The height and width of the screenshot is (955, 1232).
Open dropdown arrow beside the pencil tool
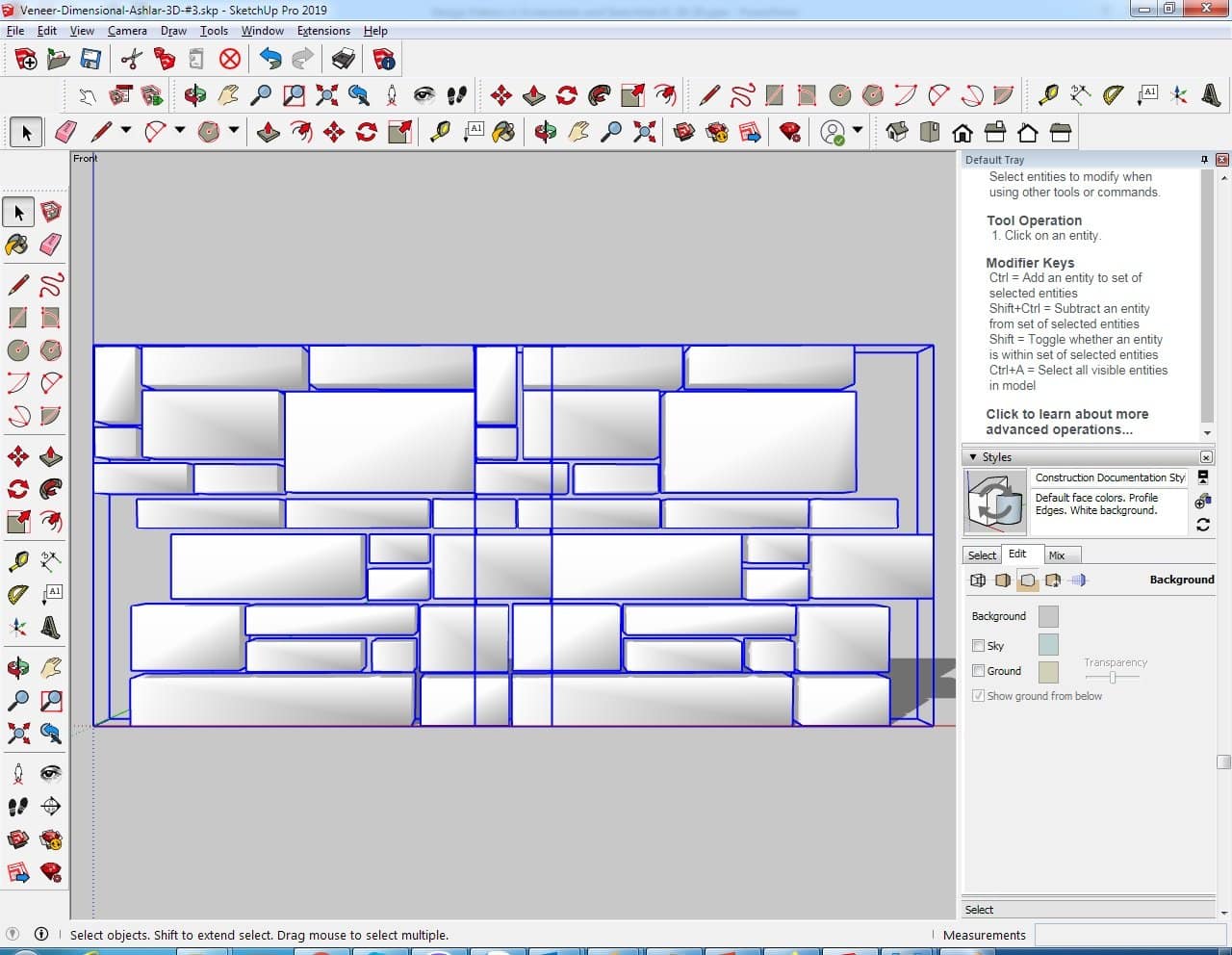click(x=126, y=130)
